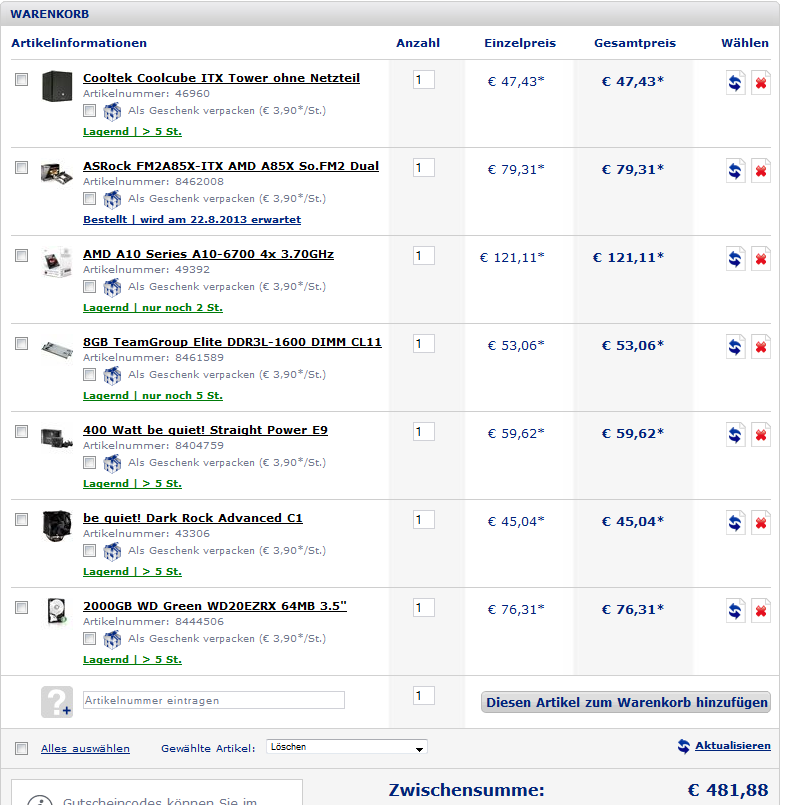Screen dimensions: 785x805
Task: Update the TeamGroup Elite RAM row via refresh icon
Action: [x=735, y=347]
